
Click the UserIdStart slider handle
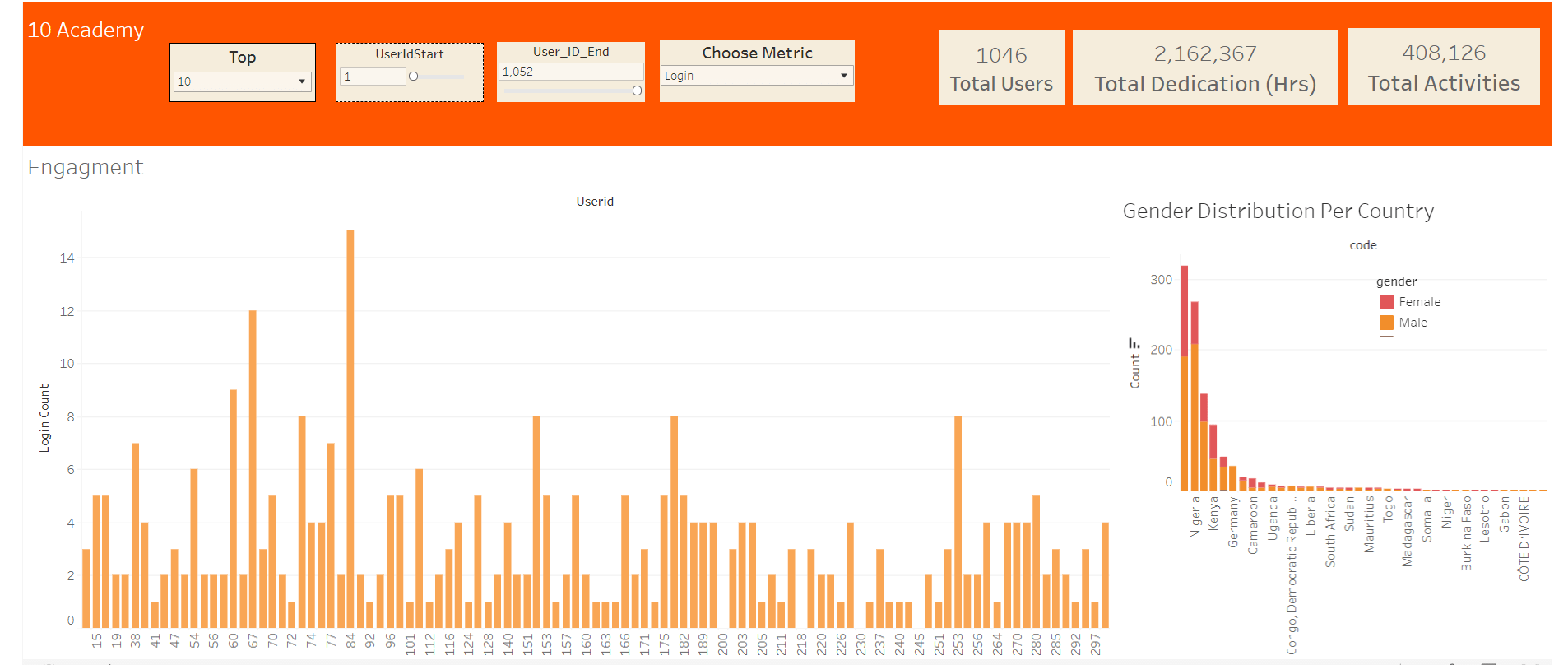coord(414,77)
